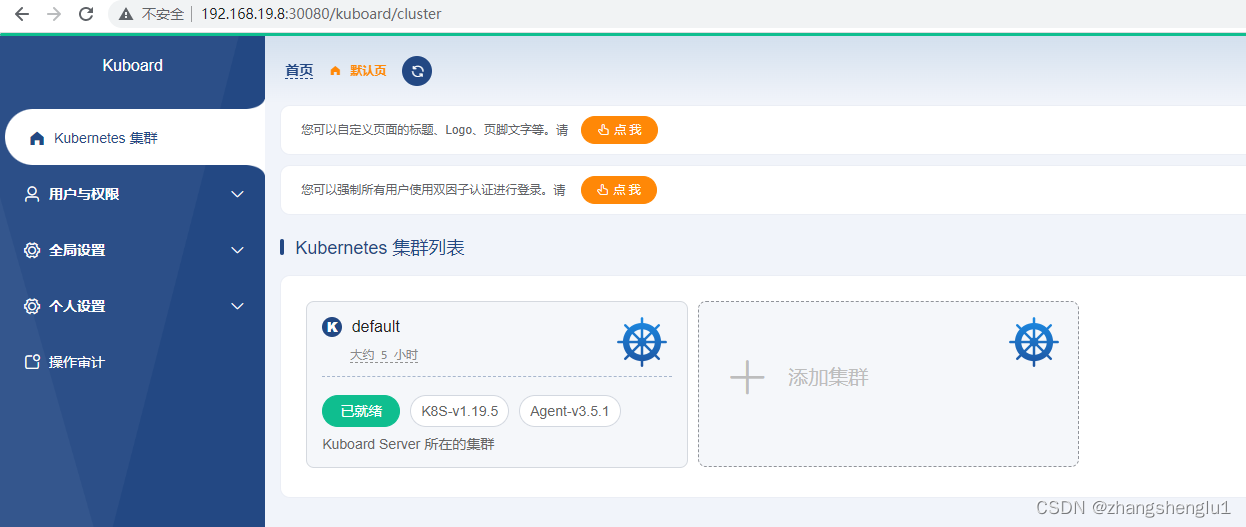
Task: Open the 全局设置 menu
Action: click(x=132, y=250)
